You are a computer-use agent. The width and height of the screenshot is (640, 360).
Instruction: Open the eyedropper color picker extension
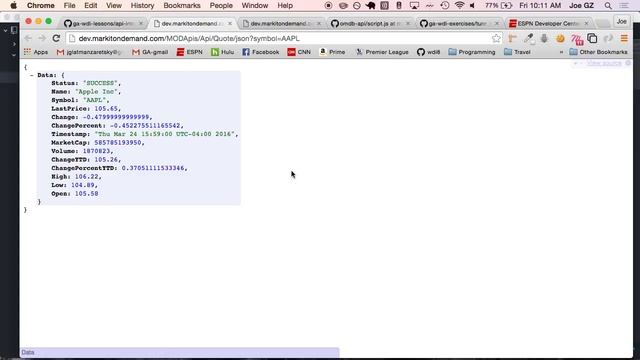(x=529, y=38)
